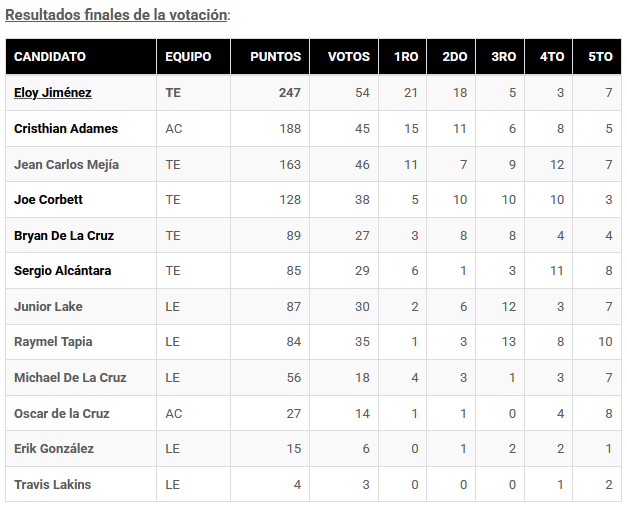Click the Junior Lake name cell

[46, 307]
